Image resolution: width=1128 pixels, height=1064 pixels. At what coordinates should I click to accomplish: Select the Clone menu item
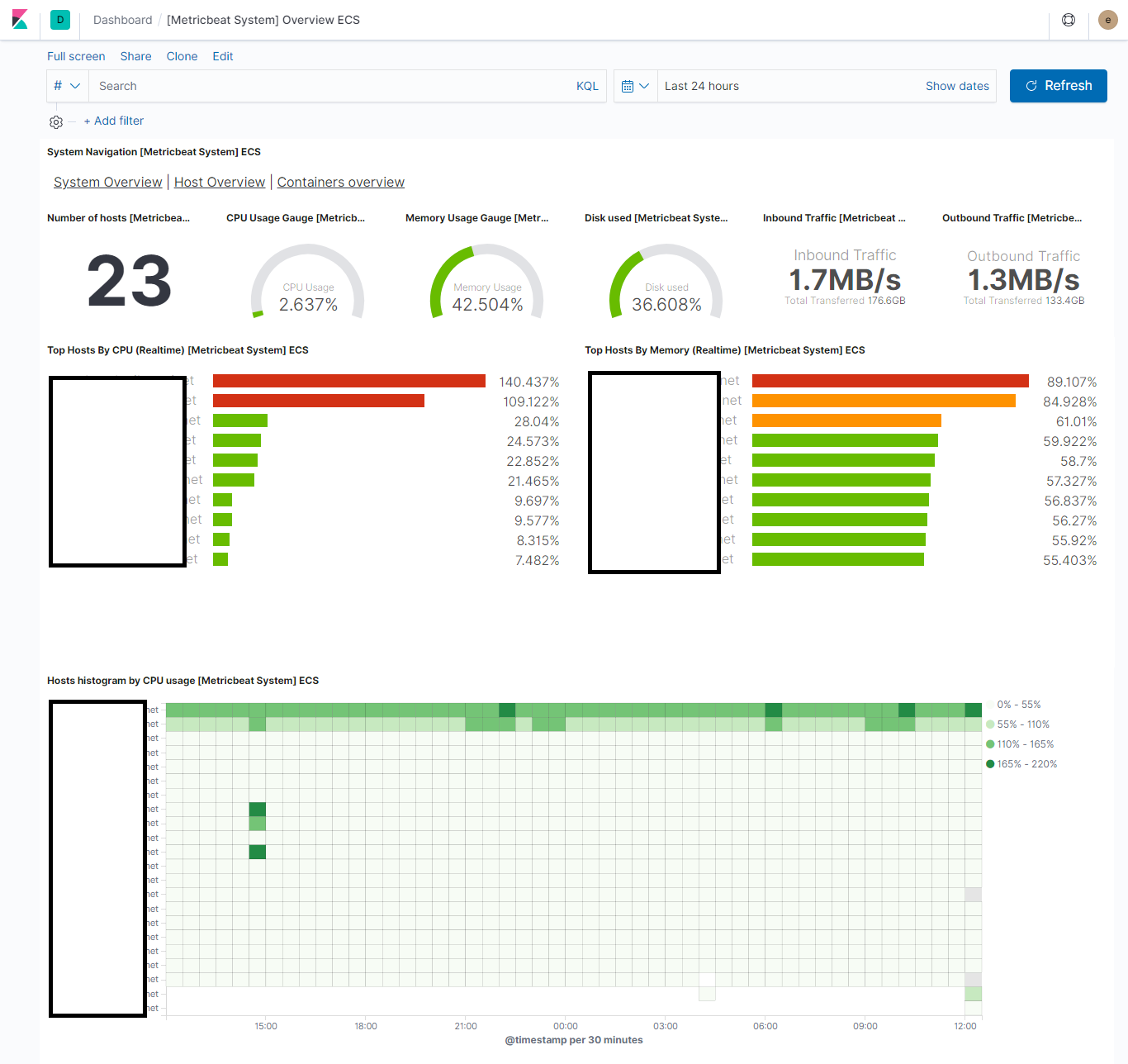point(182,56)
